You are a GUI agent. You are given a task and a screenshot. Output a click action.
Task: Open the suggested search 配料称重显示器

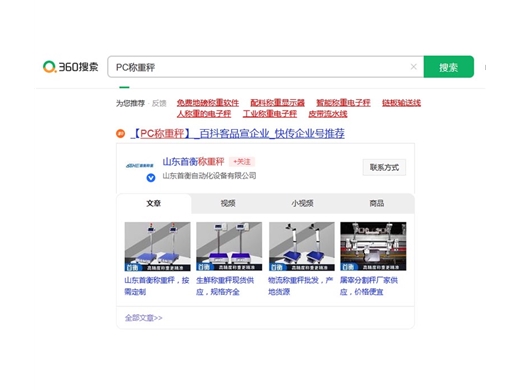point(277,102)
